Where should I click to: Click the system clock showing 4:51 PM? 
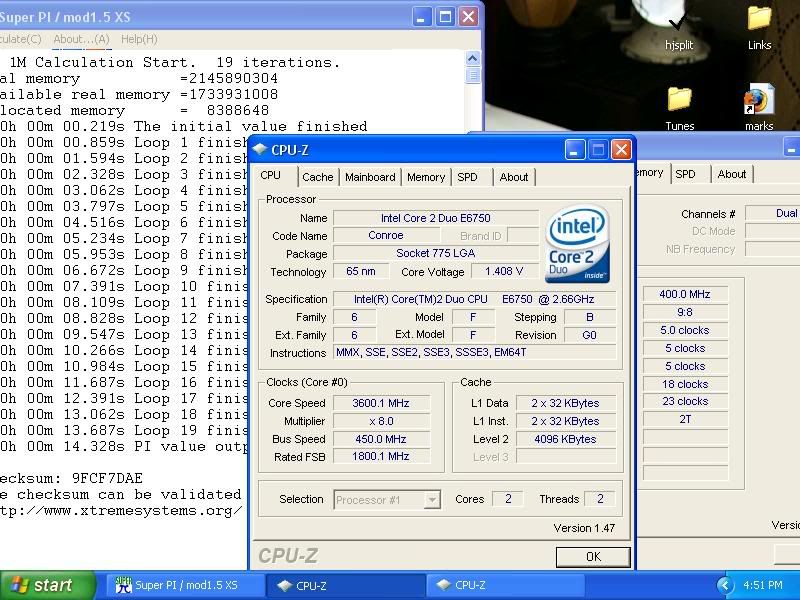pyautogui.click(x=762, y=585)
